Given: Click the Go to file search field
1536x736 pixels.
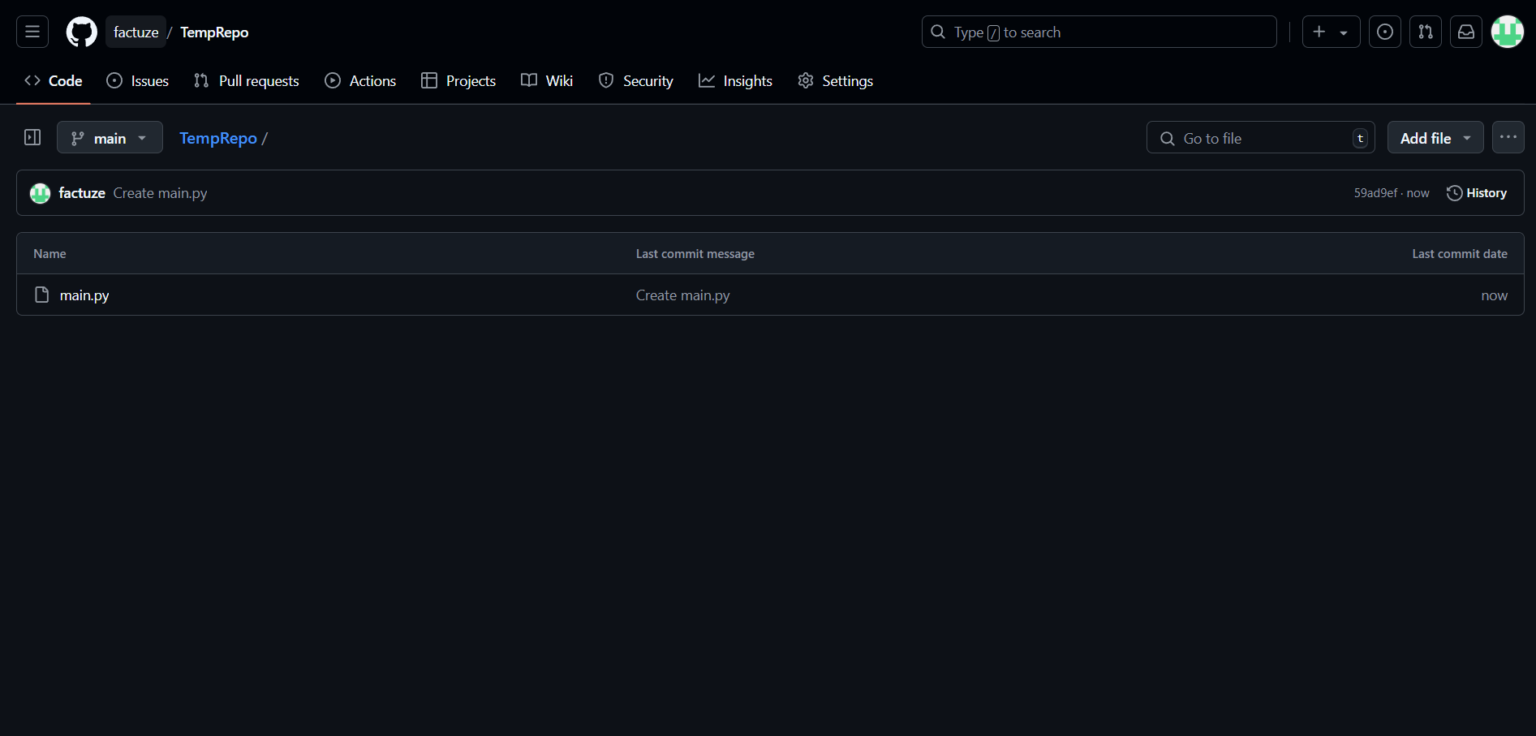Looking at the screenshot, I should pos(1260,137).
